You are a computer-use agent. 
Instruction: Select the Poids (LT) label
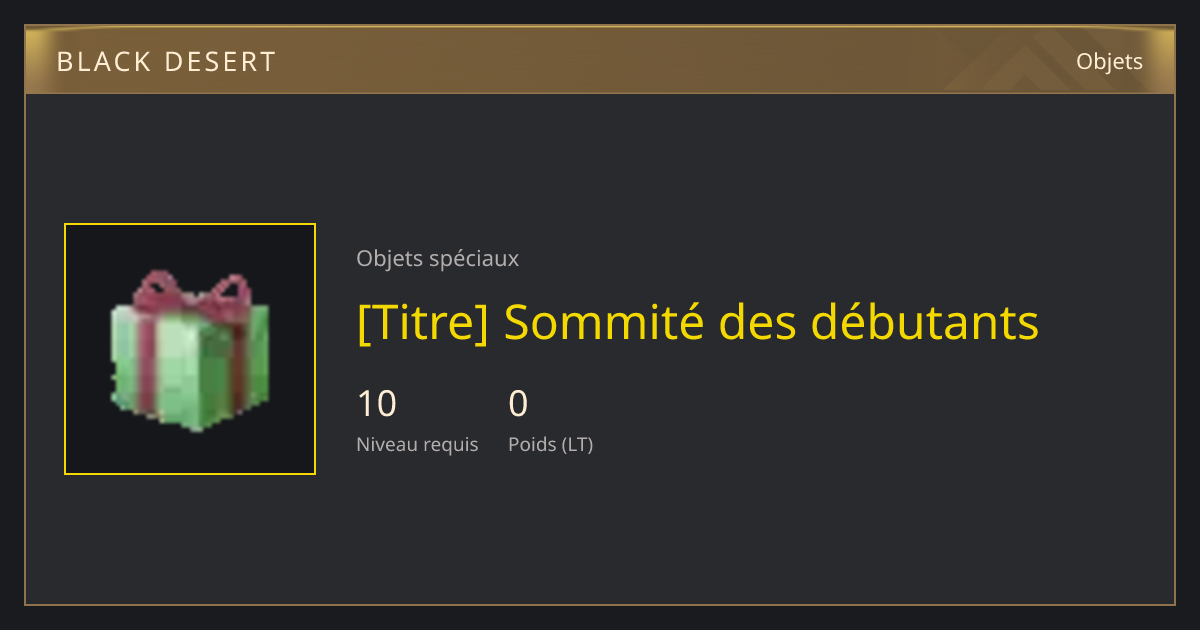click(550, 445)
